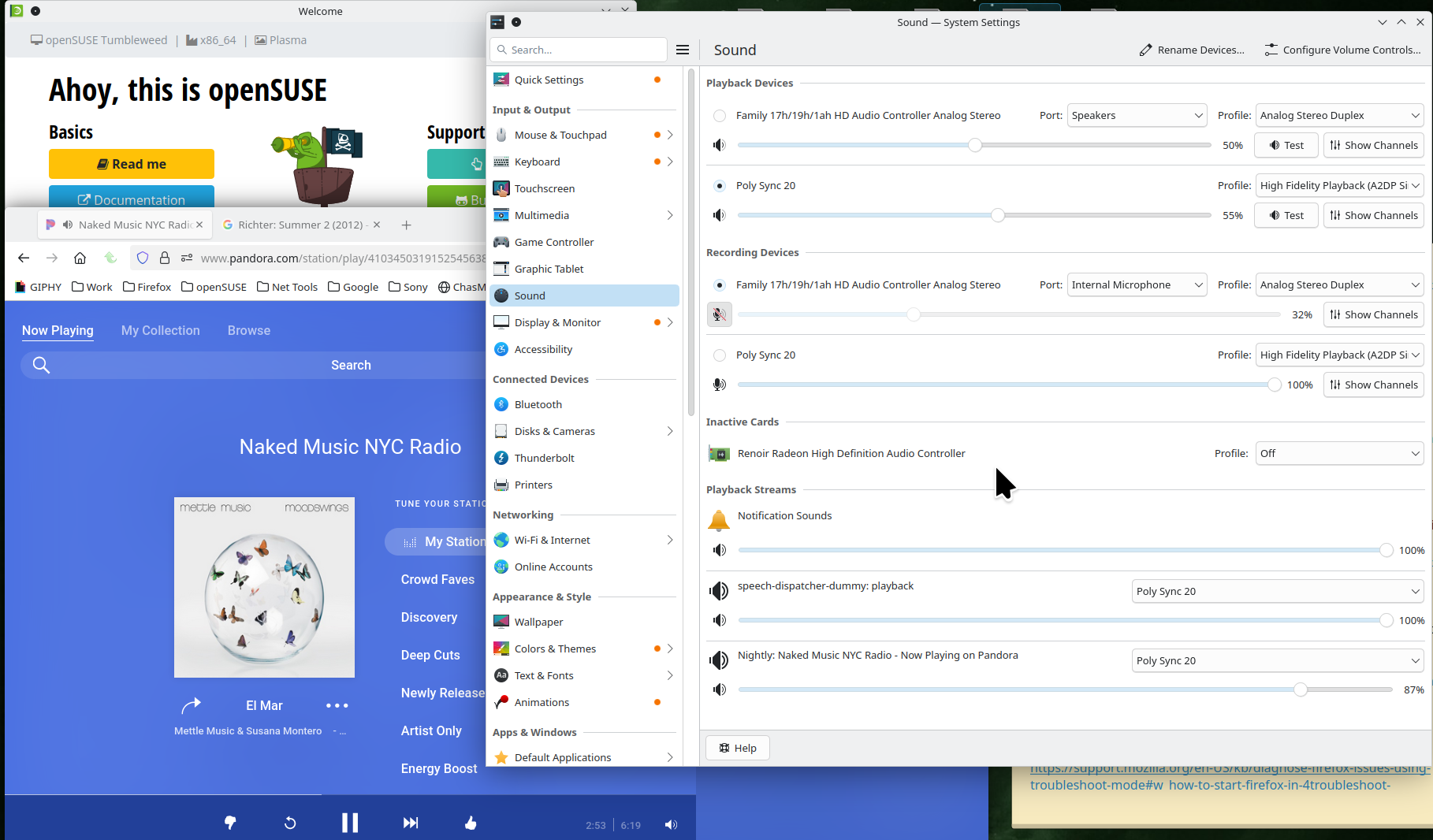Image resolution: width=1433 pixels, height=840 pixels.
Task: Change output device for Pandora playback stream
Action: pyautogui.click(x=1277, y=660)
